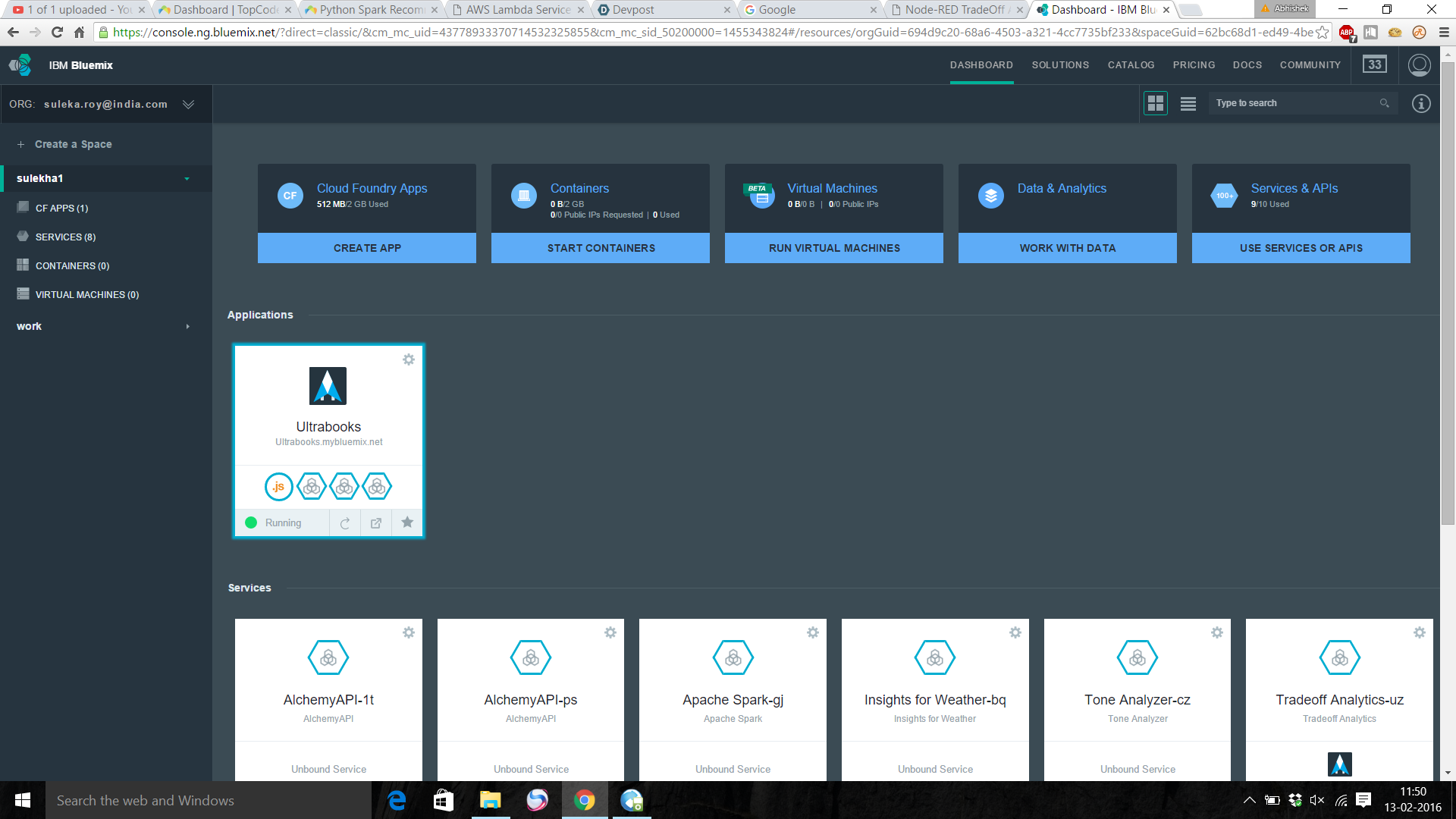
Task: Expand the work space
Action: tap(187, 327)
